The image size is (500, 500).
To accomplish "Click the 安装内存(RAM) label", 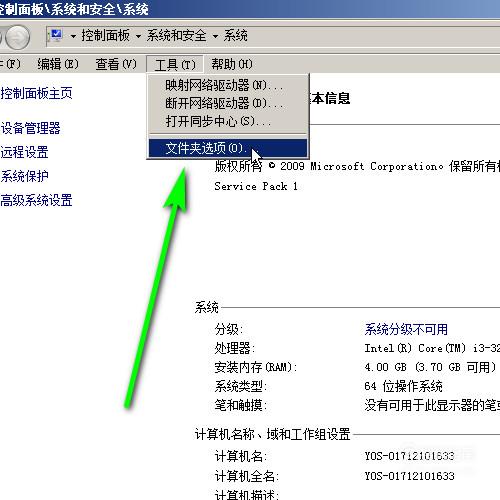I will [x=256, y=367].
